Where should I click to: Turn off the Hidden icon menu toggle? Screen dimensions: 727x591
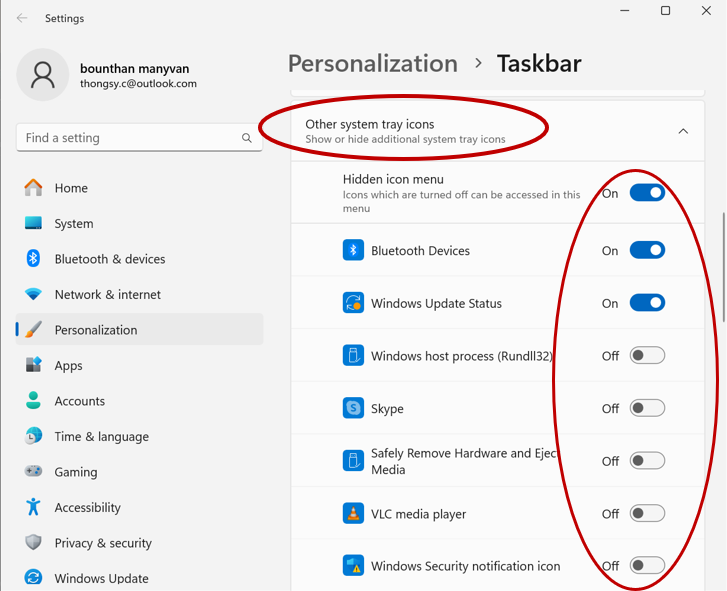click(x=647, y=193)
